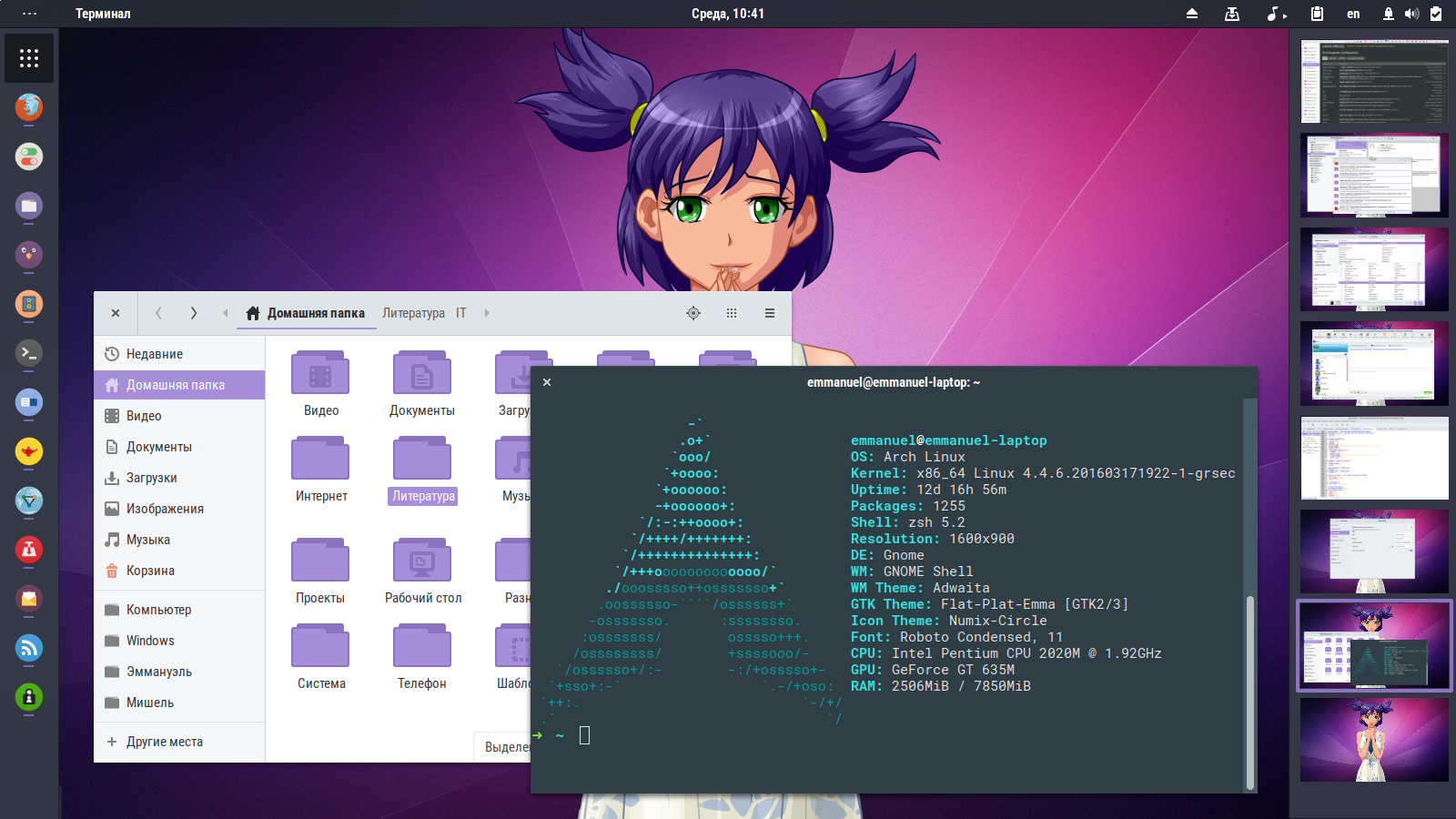Launch the globe browser dock icon
1456x819 pixels.
tap(29, 500)
